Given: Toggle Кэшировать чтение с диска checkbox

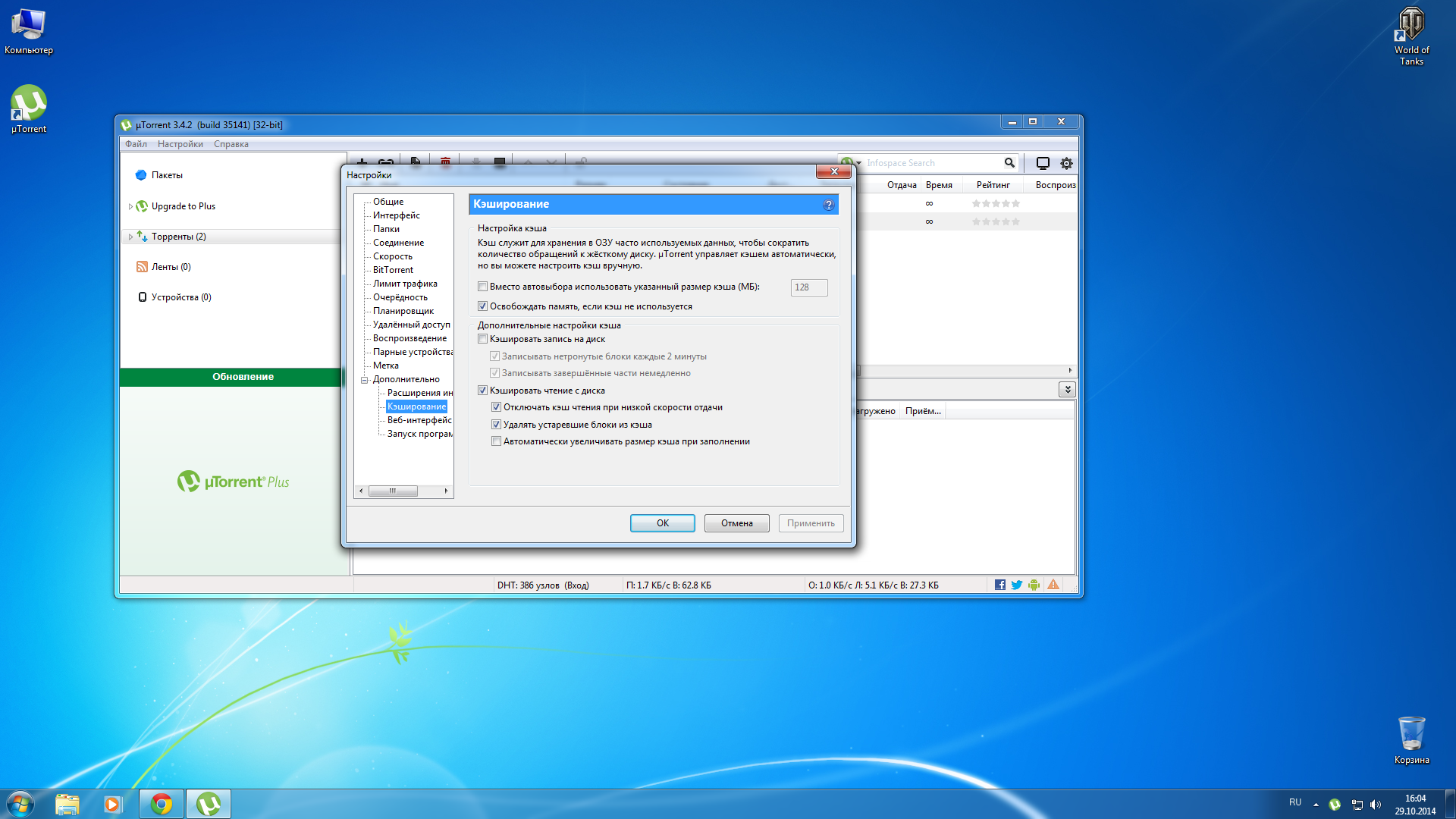Looking at the screenshot, I should 482,391.
